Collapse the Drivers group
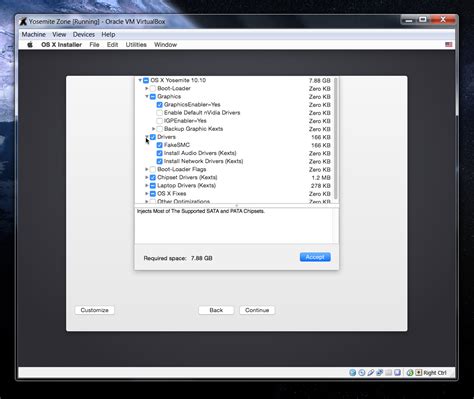Viewport: 474px width, 399px height. (x=147, y=137)
